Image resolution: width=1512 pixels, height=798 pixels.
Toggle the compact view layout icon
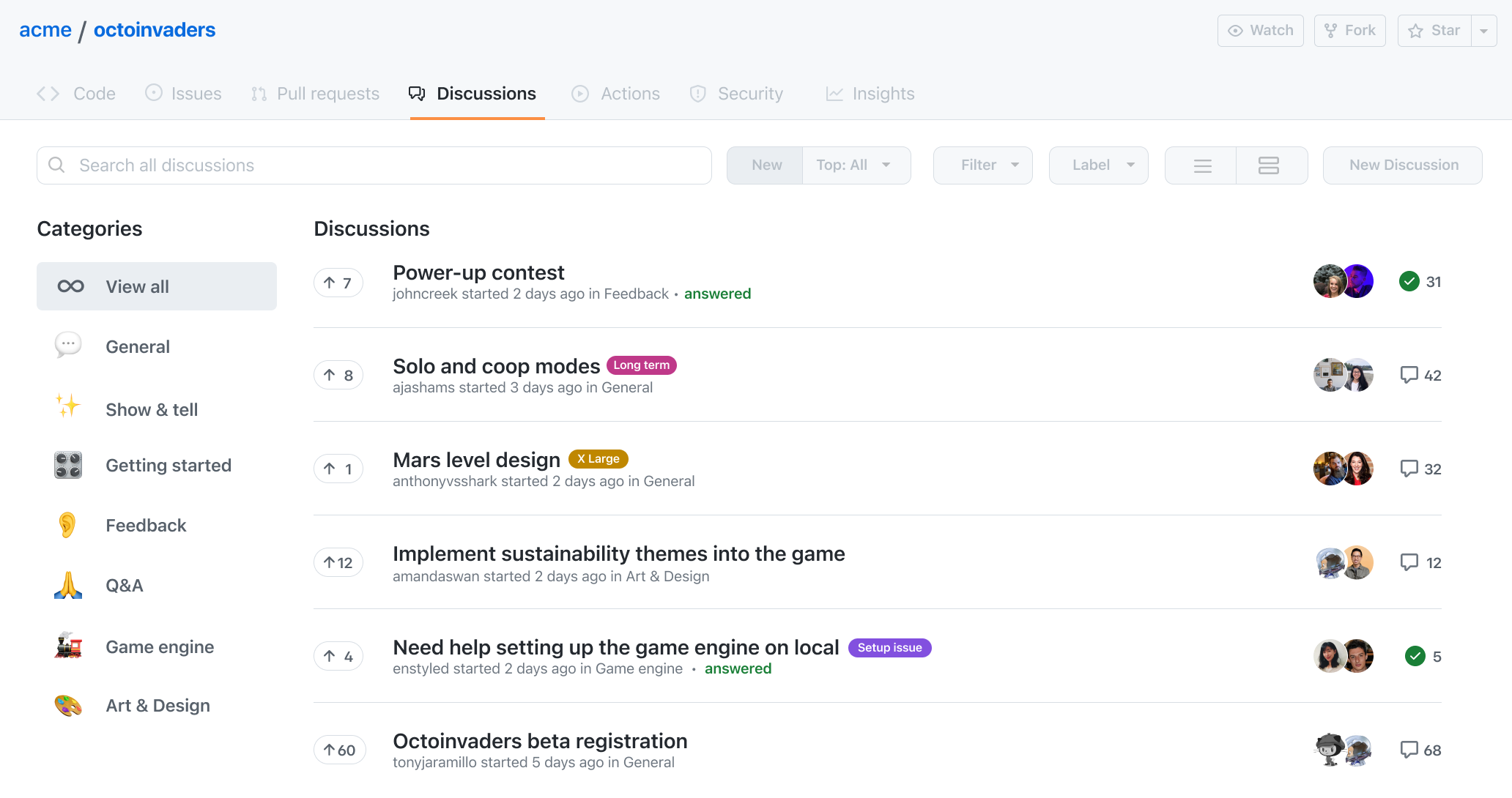(x=1202, y=164)
